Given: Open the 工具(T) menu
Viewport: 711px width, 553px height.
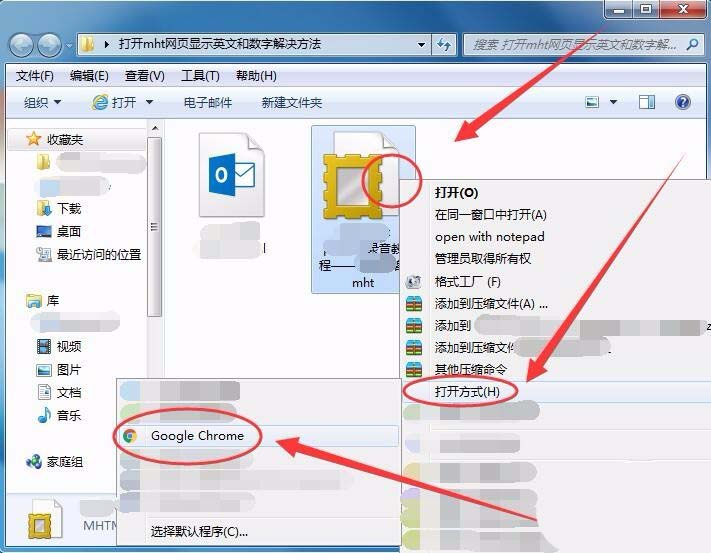Looking at the screenshot, I should (200, 76).
